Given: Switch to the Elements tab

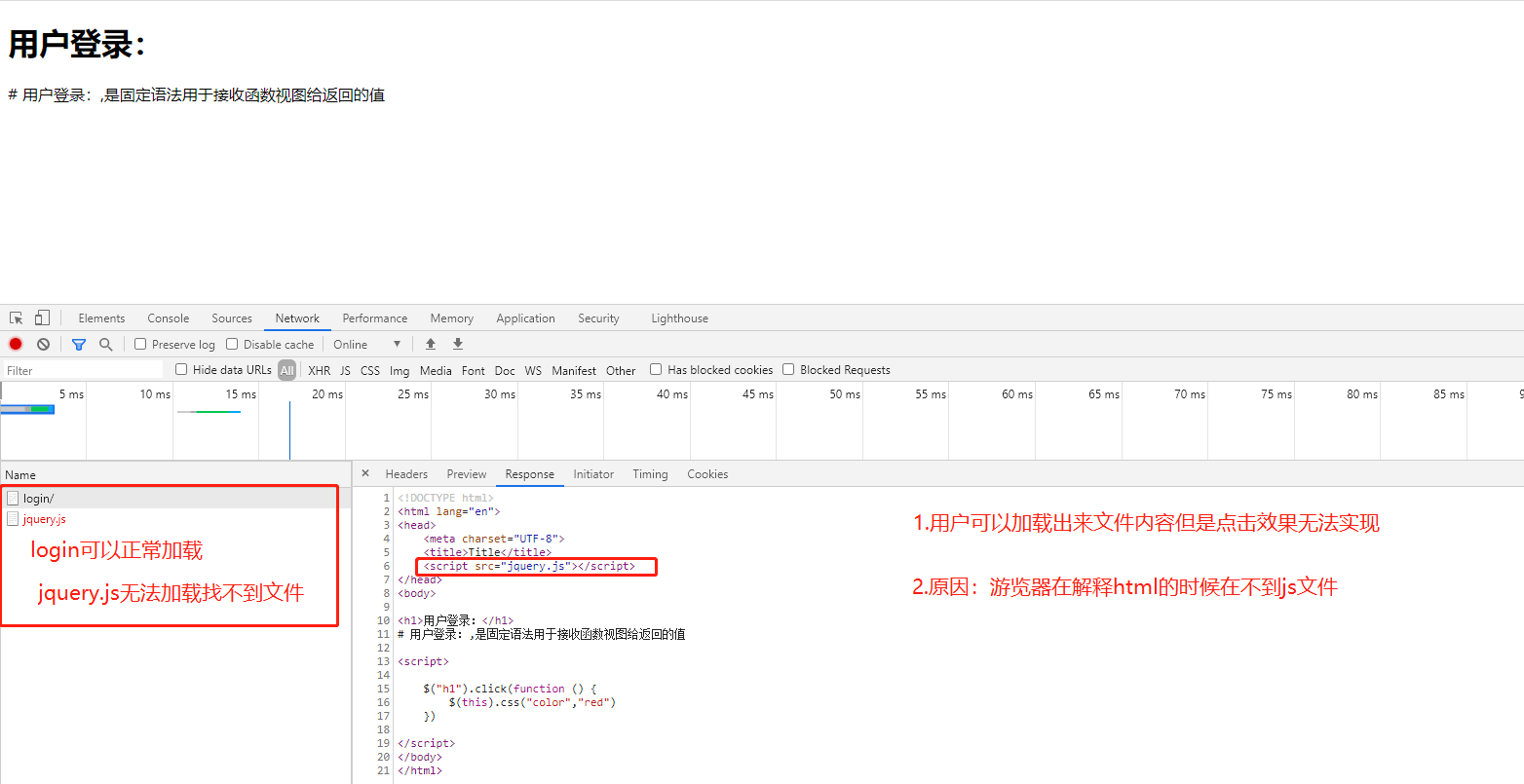Looking at the screenshot, I should point(101,318).
